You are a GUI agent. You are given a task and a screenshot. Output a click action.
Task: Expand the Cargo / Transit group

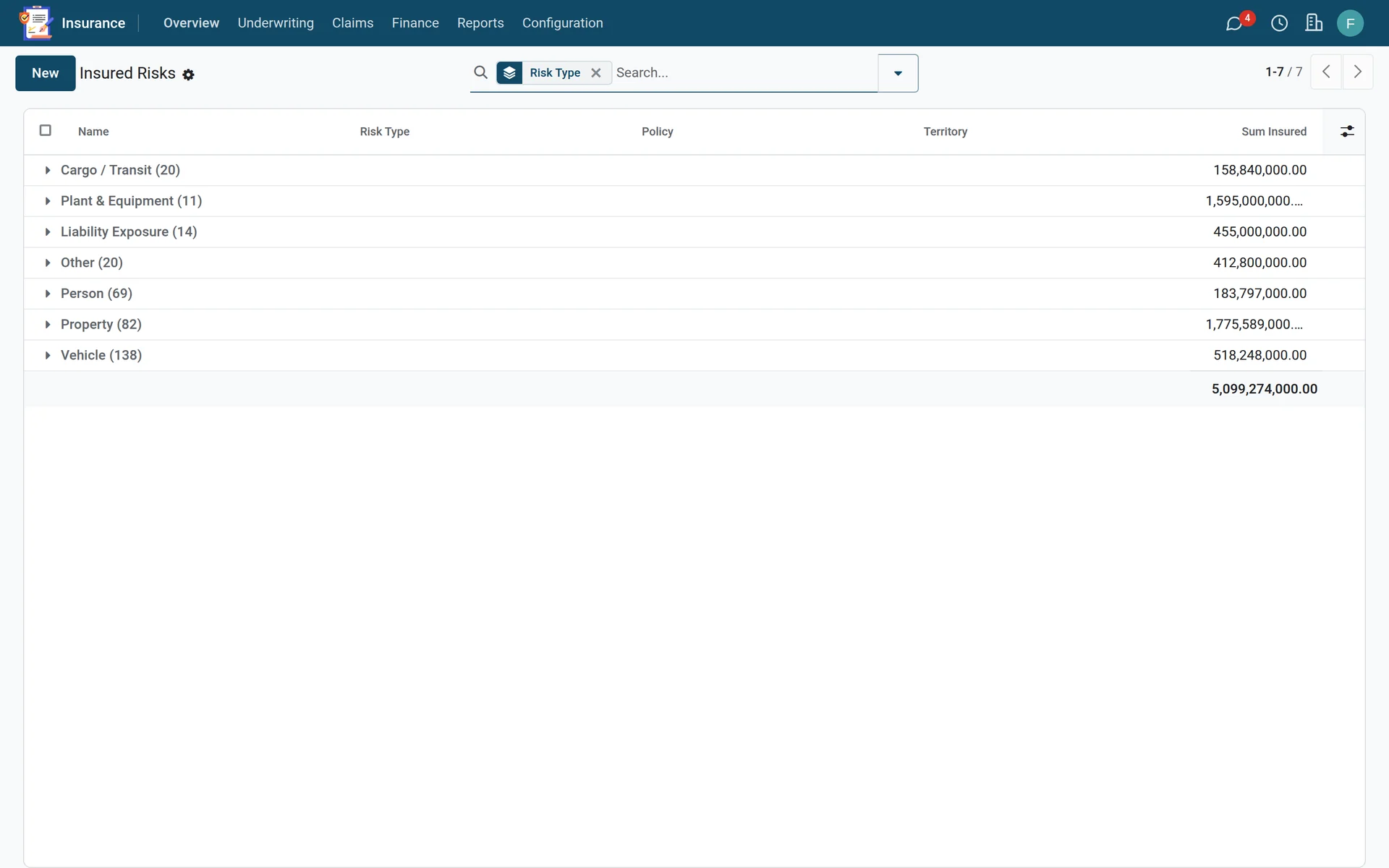point(694,170)
